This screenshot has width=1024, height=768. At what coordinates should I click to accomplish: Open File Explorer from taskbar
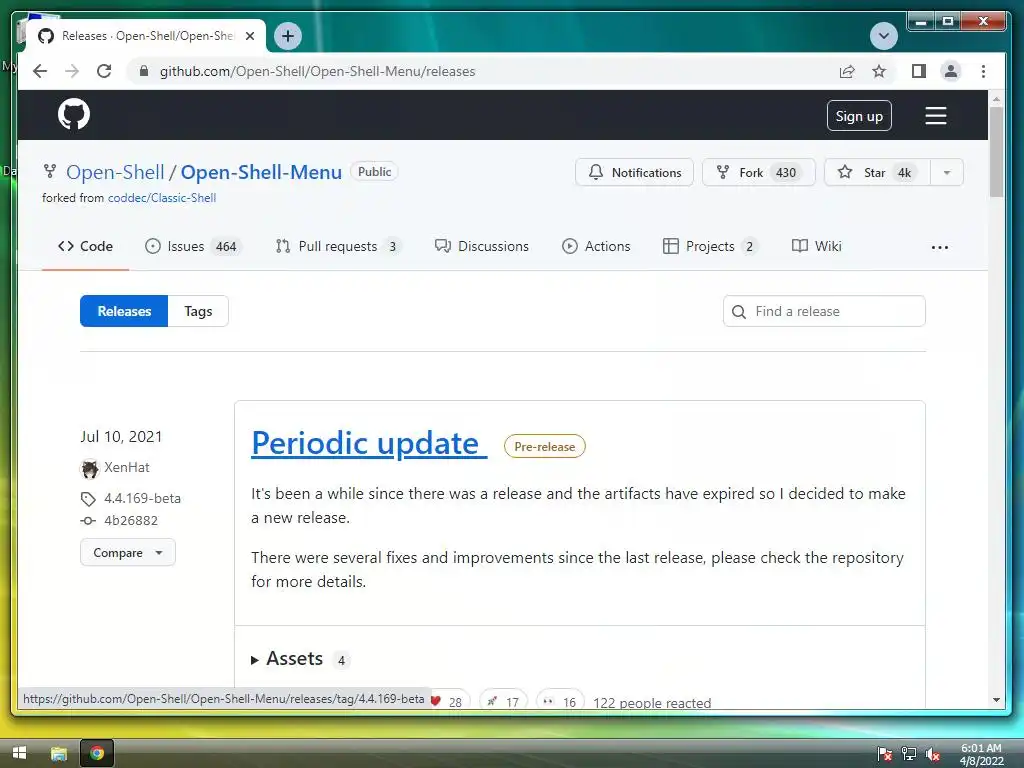coord(59,753)
